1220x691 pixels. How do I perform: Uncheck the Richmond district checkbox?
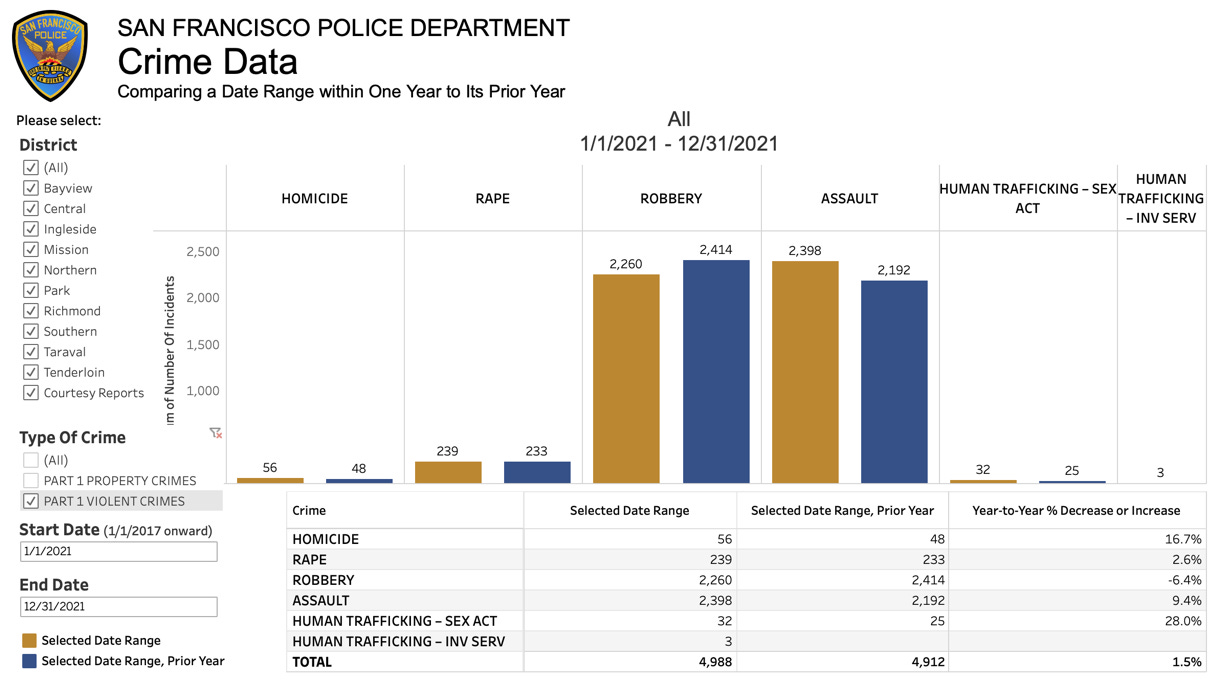31,310
